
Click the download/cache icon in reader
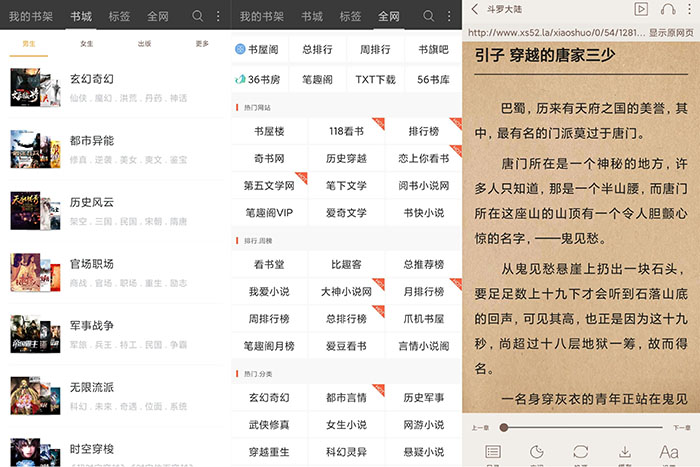point(625,452)
